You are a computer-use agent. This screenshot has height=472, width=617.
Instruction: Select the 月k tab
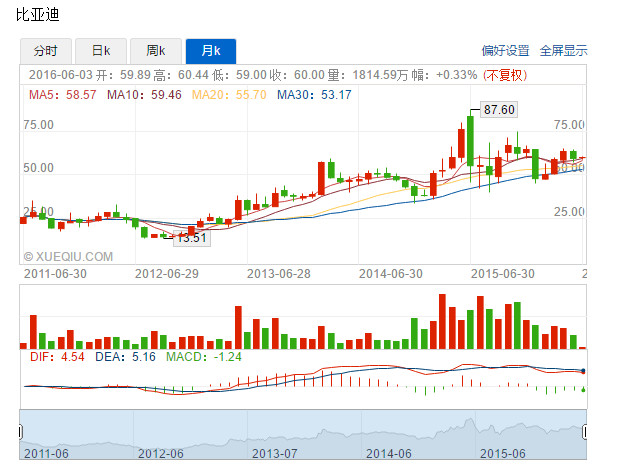point(211,51)
